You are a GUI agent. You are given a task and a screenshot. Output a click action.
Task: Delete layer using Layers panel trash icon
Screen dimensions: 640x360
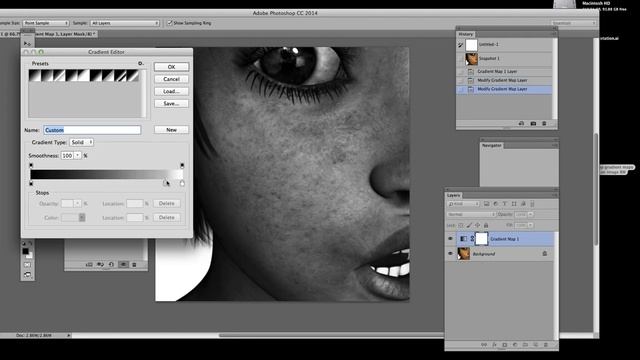click(x=546, y=345)
